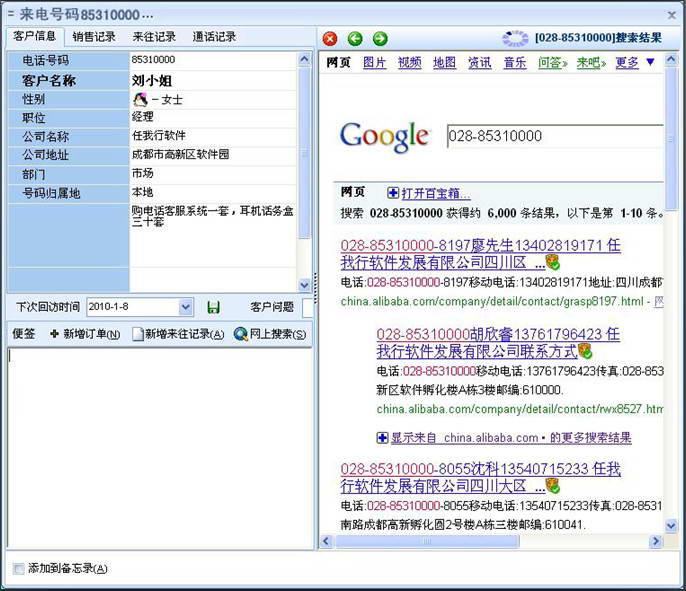686x591 pixels.
Task: Click 打开百宝箱 link
Action: coord(436,193)
